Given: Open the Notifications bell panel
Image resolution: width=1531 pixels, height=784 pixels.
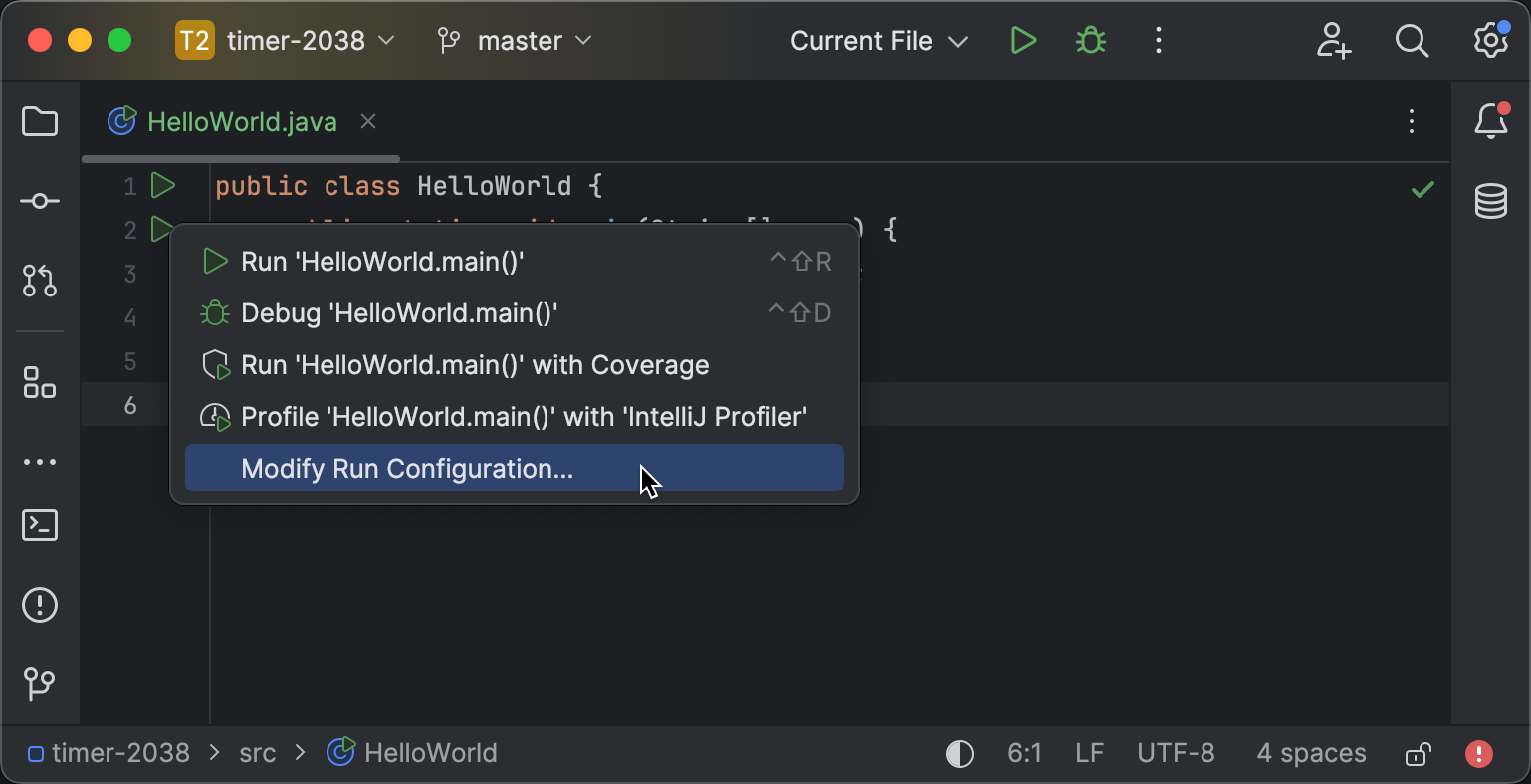Looking at the screenshot, I should point(1490,121).
